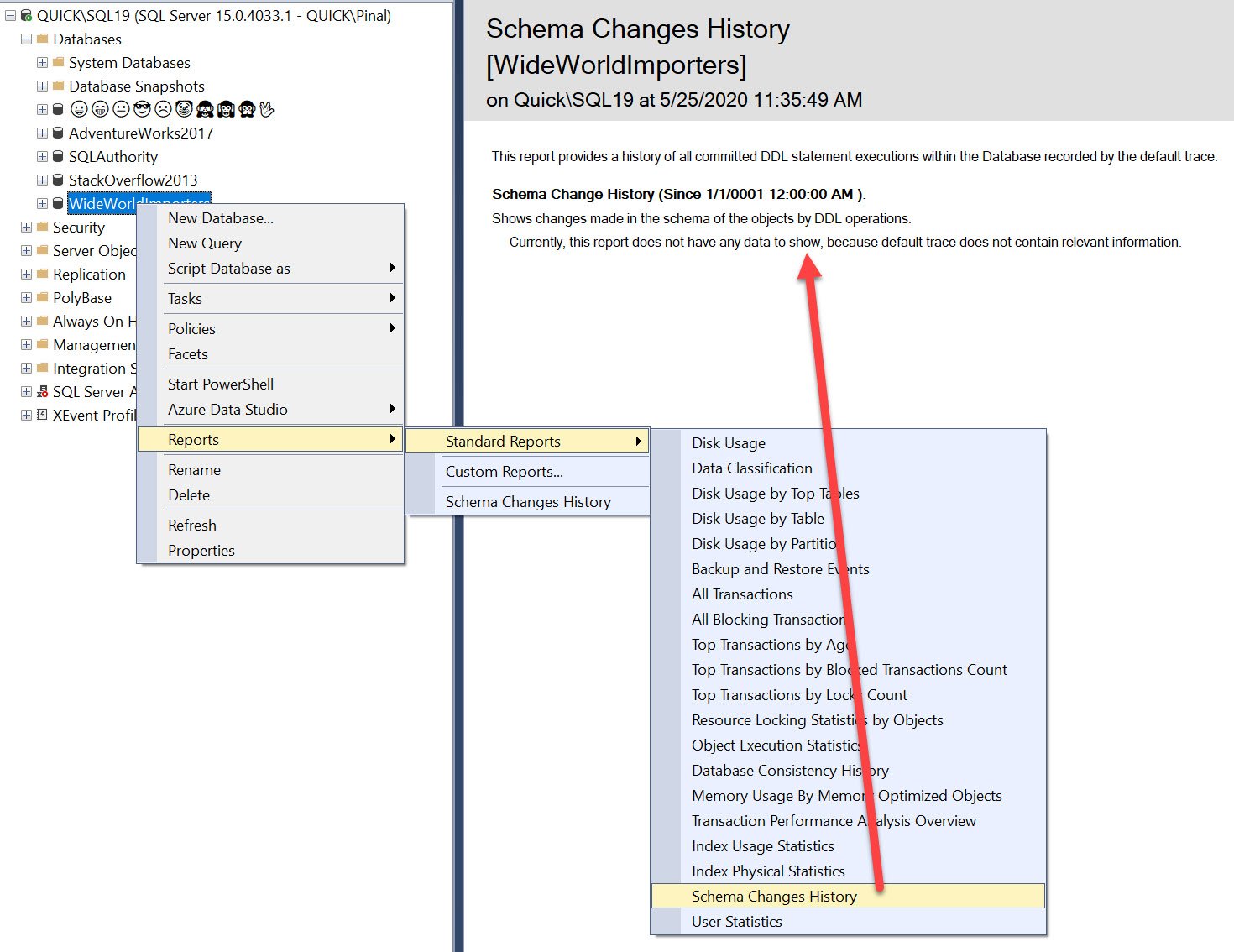Viewport: 1234px width, 952px height.
Task: Select Schema Changes History under Custom Reports
Action: (x=527, y=502)
